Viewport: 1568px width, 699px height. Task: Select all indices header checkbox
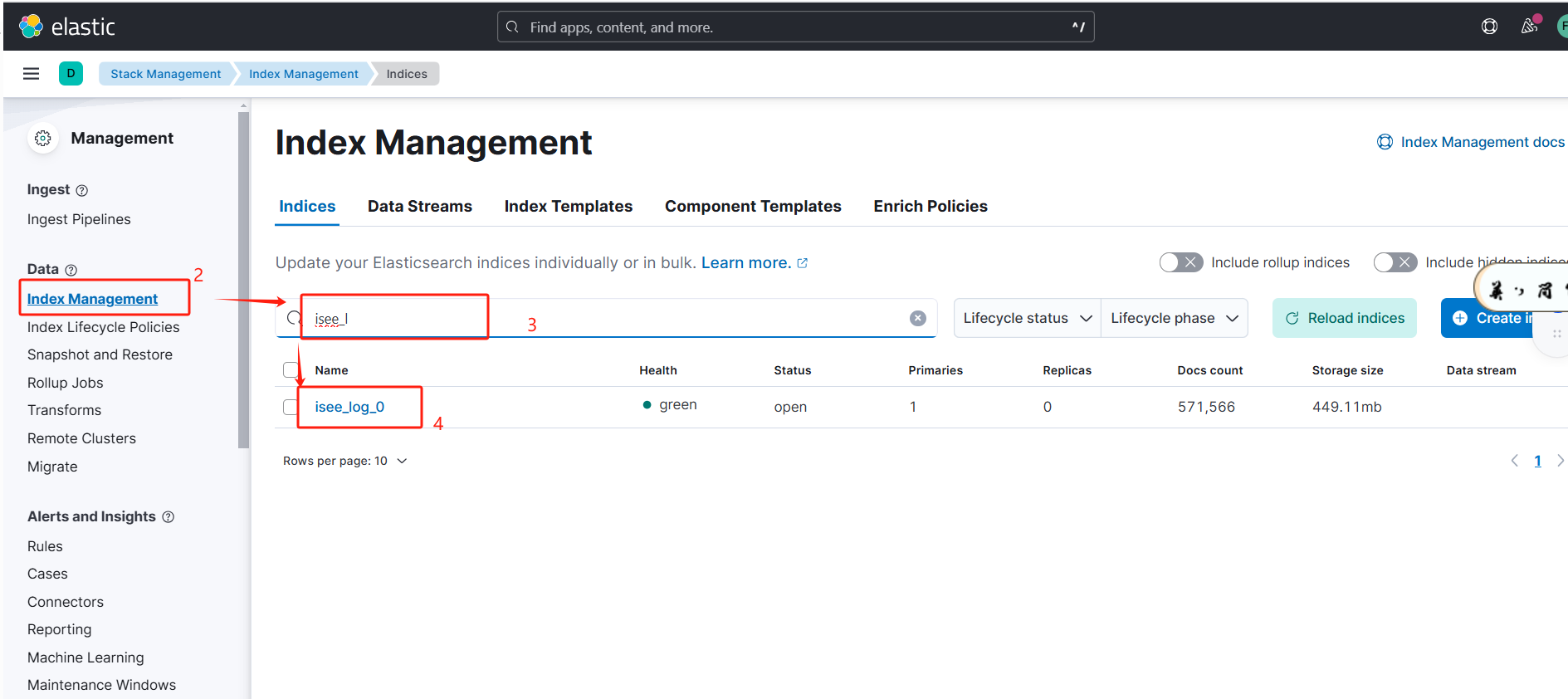(291, 370)
